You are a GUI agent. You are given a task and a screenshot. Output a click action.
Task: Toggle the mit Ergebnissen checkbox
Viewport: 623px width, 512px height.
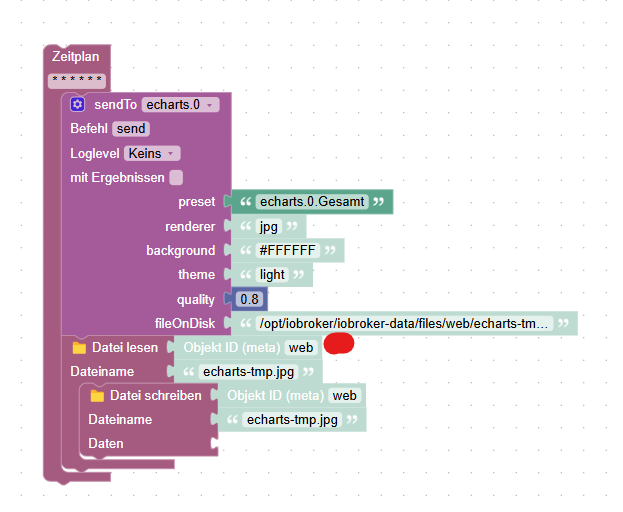176,178
